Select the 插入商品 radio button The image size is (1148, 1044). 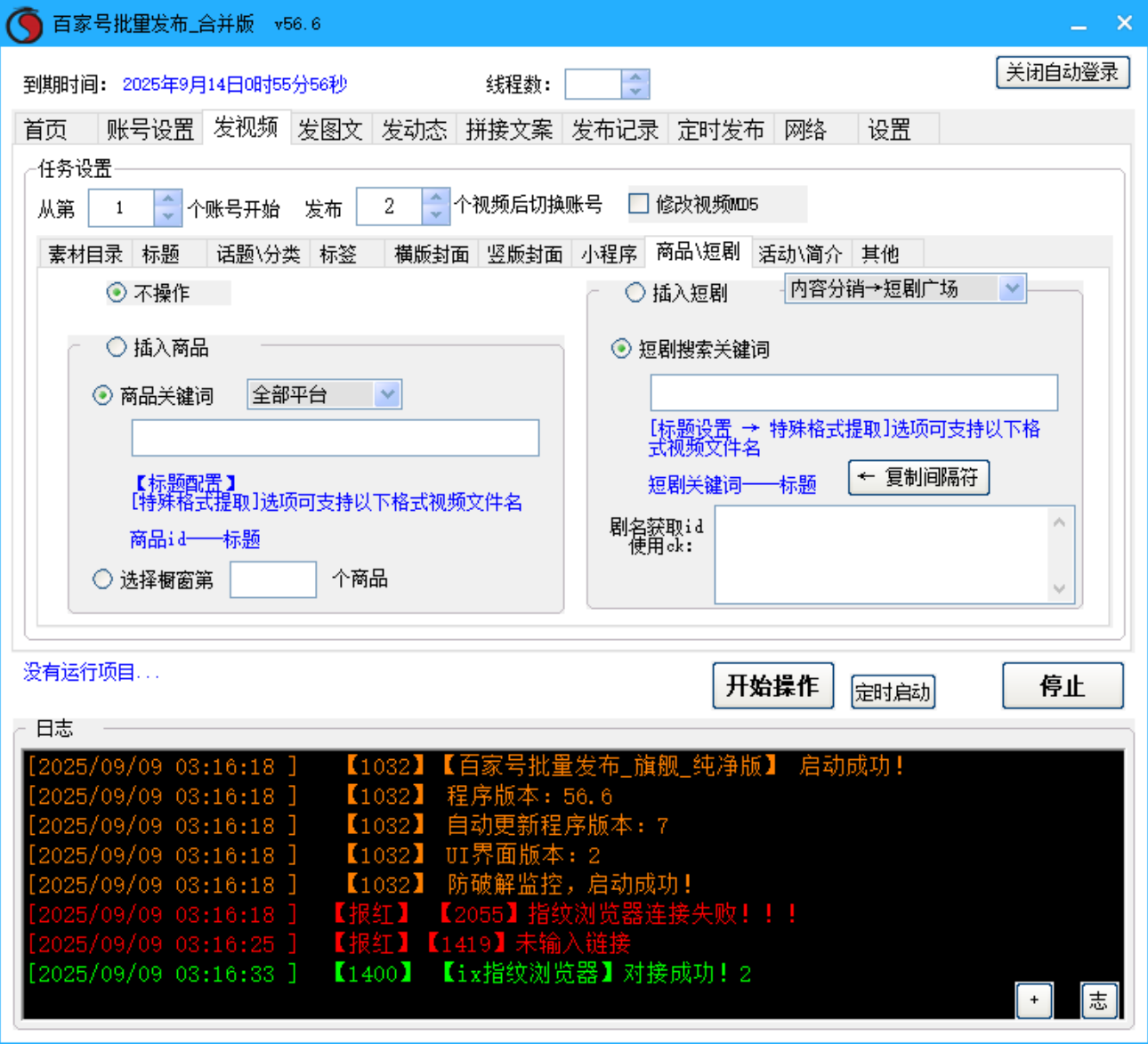click(x=115, y=347)
